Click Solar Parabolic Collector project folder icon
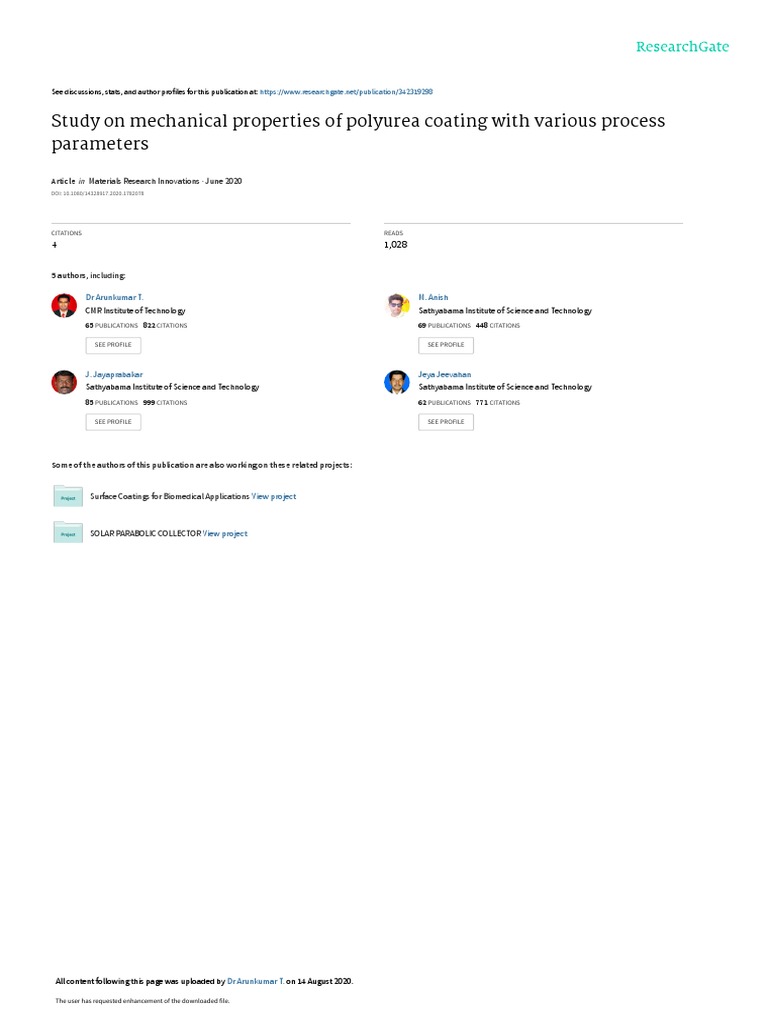The height and width of the screenshot is (1024, 768). point(68,533)
